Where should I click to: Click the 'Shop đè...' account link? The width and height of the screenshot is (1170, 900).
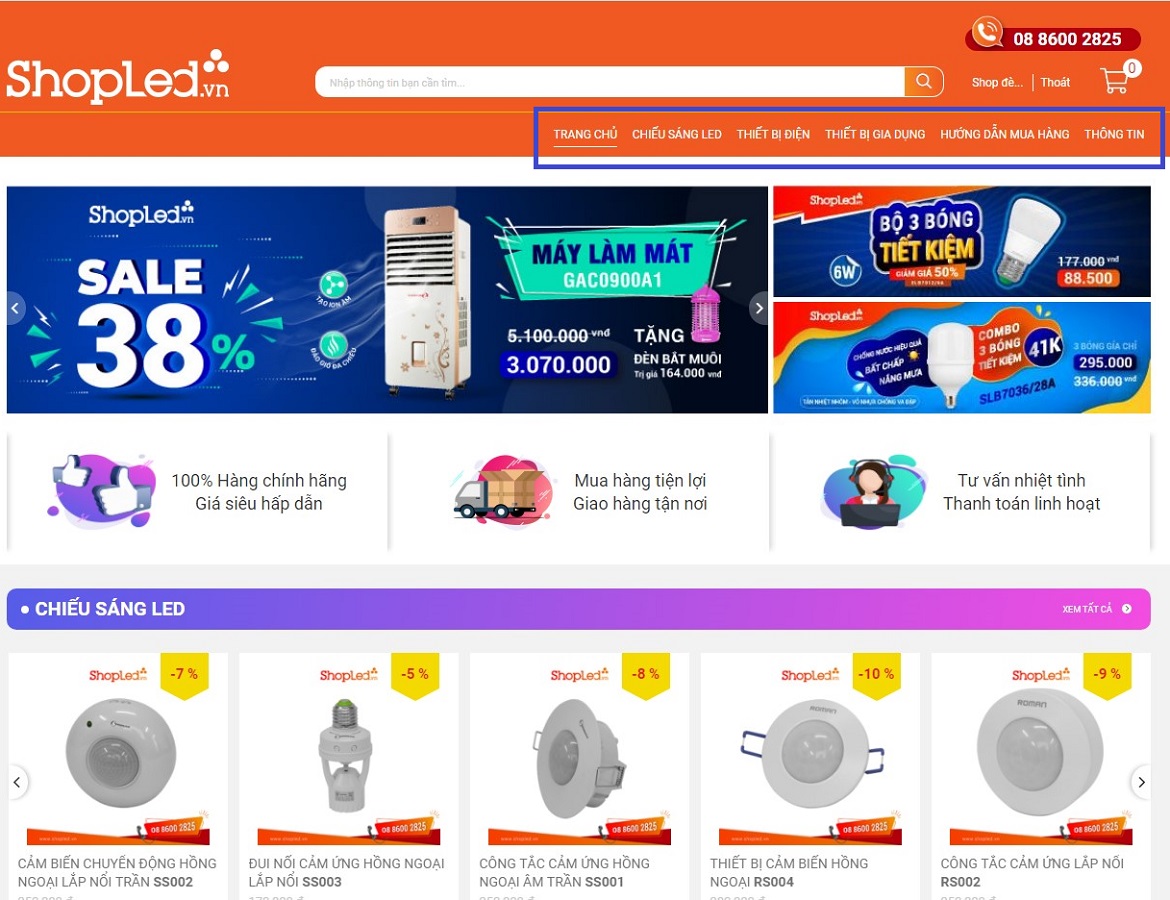point(997,82)
